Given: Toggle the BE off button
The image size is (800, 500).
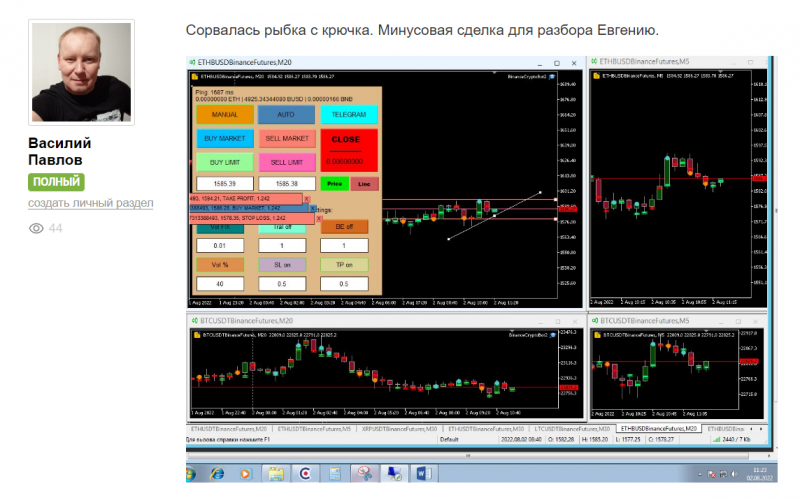Looking at the screenshot, I should click(344, 227).
